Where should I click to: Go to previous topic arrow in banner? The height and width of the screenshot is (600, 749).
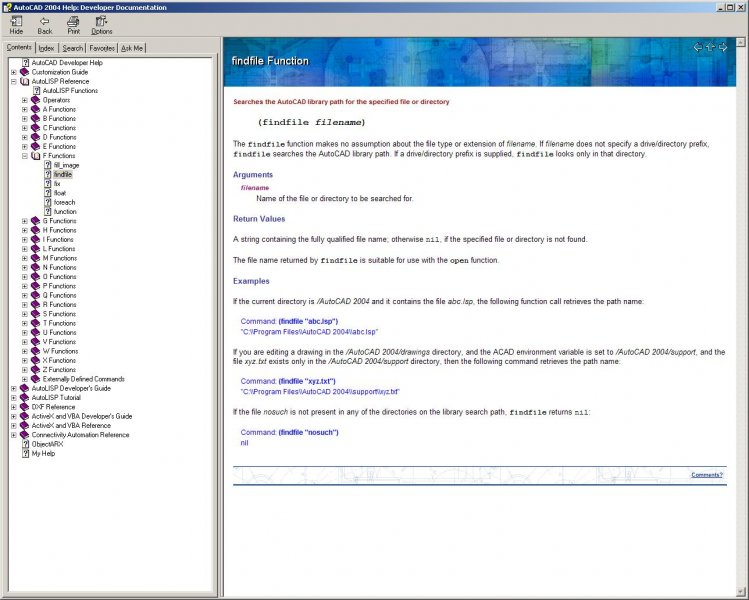[697, 47]
